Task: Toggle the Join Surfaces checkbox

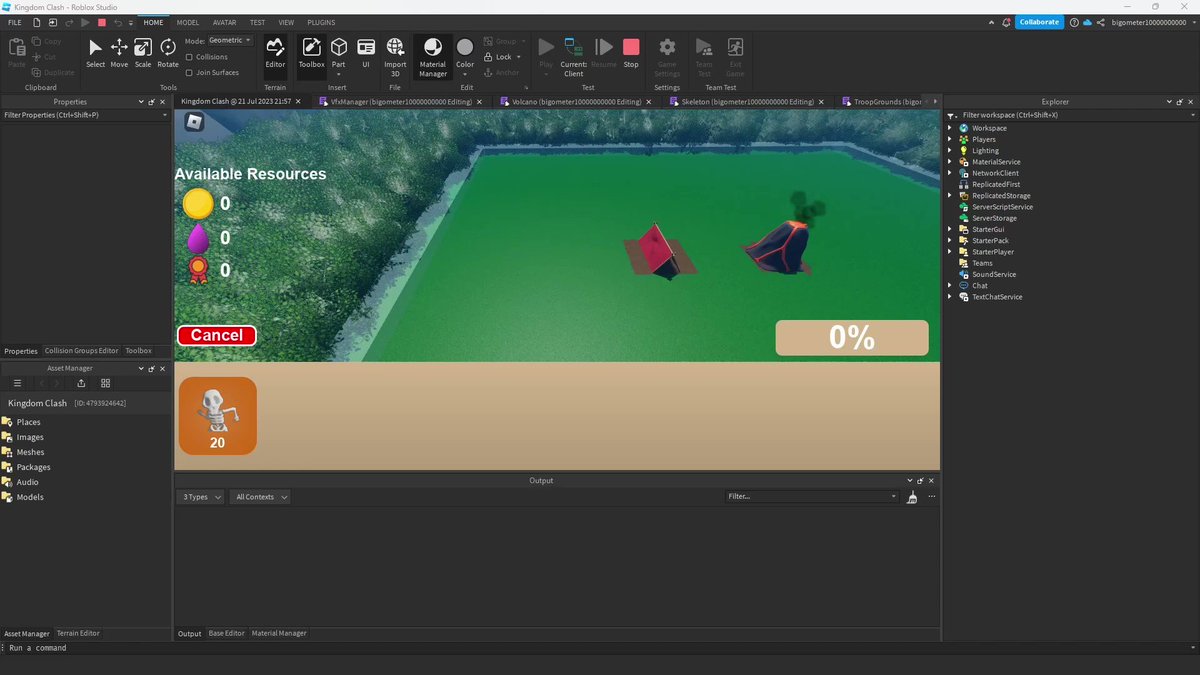Action: pyautogui.click(x=189, y=72)
